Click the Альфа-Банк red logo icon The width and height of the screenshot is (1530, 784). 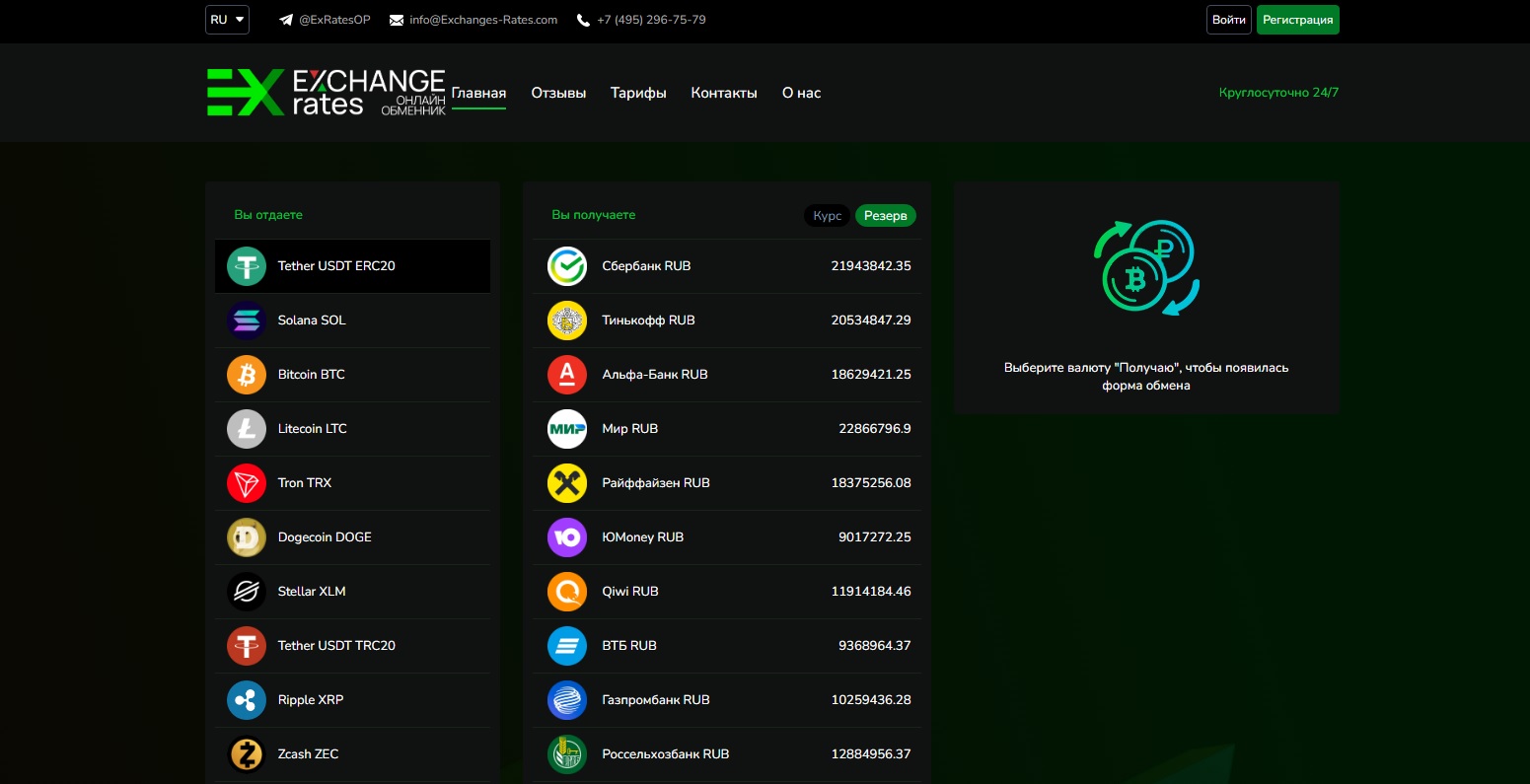[567, 375]
